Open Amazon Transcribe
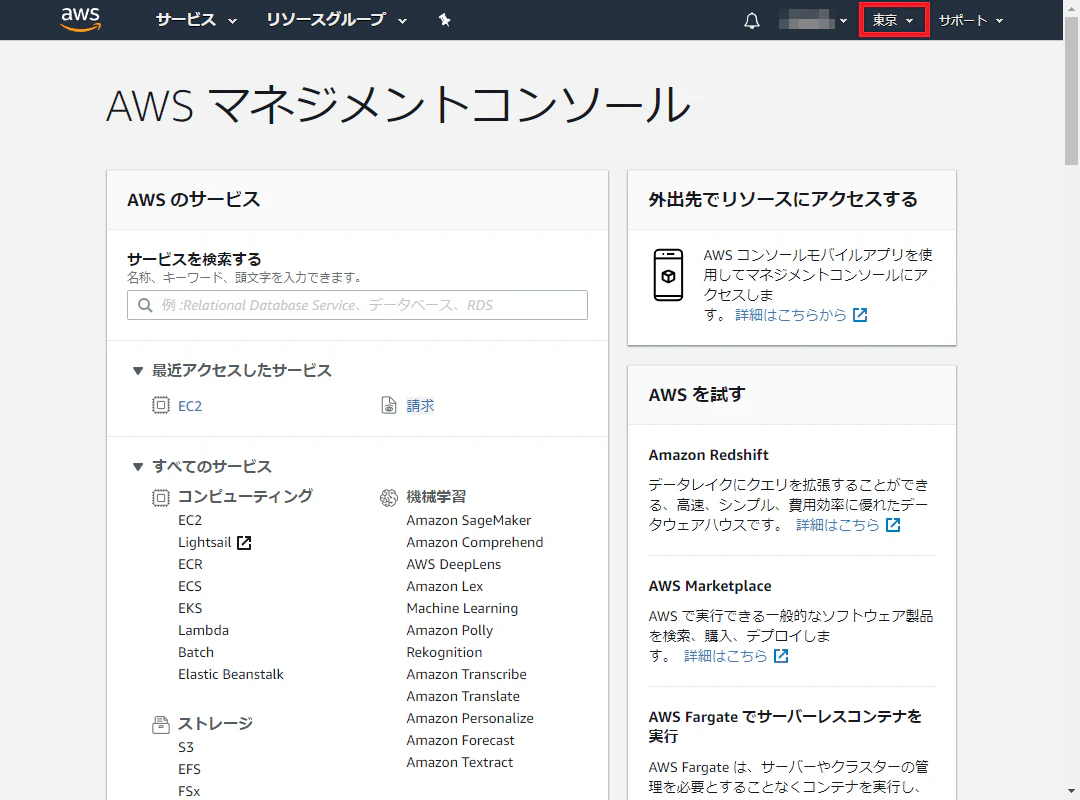 466,675
